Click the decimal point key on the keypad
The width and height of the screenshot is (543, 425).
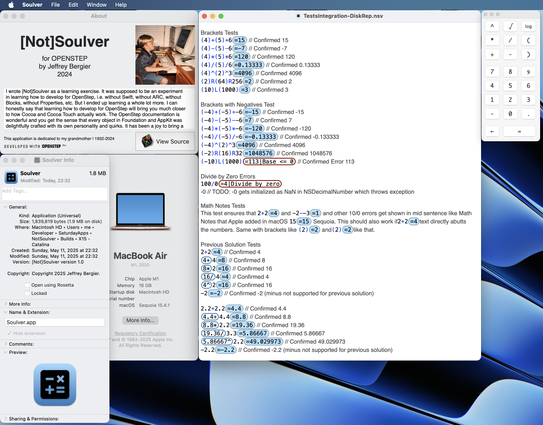pos(528,114)
